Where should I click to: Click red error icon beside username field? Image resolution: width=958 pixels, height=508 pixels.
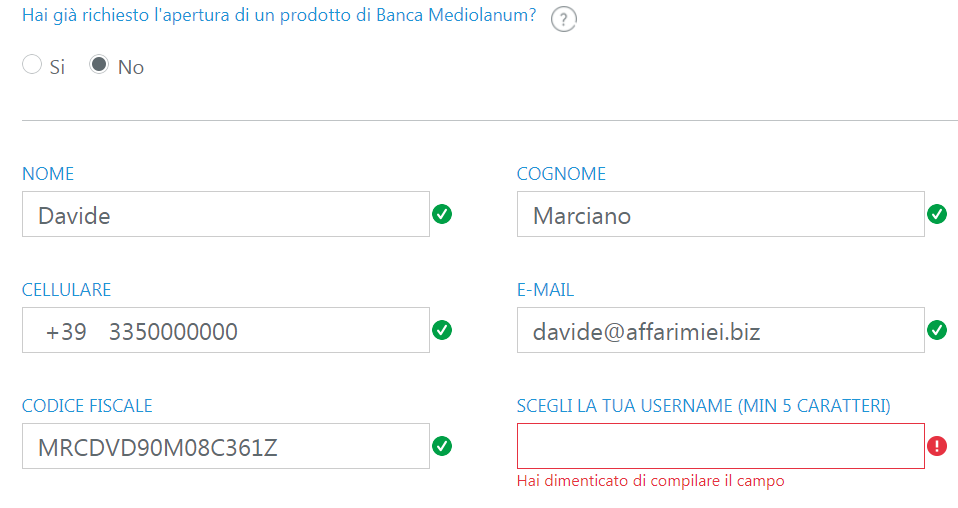click(937, 446)
